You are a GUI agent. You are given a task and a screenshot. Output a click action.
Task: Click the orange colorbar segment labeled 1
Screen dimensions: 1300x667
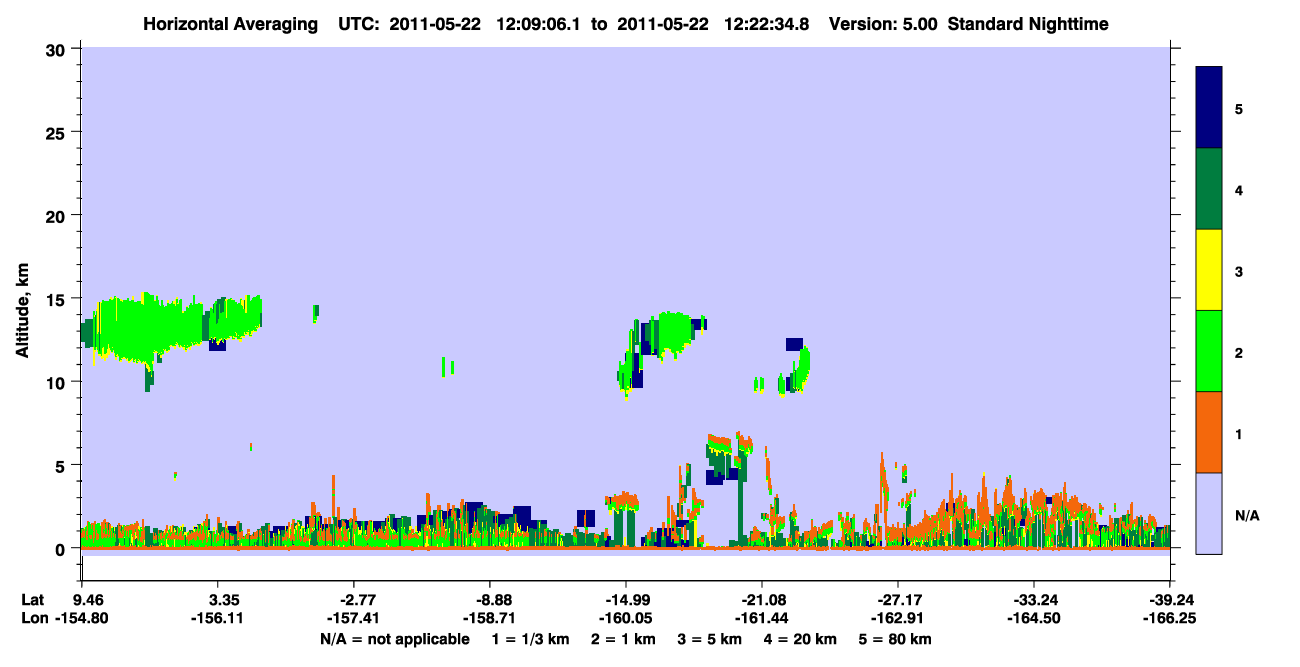1209,432
